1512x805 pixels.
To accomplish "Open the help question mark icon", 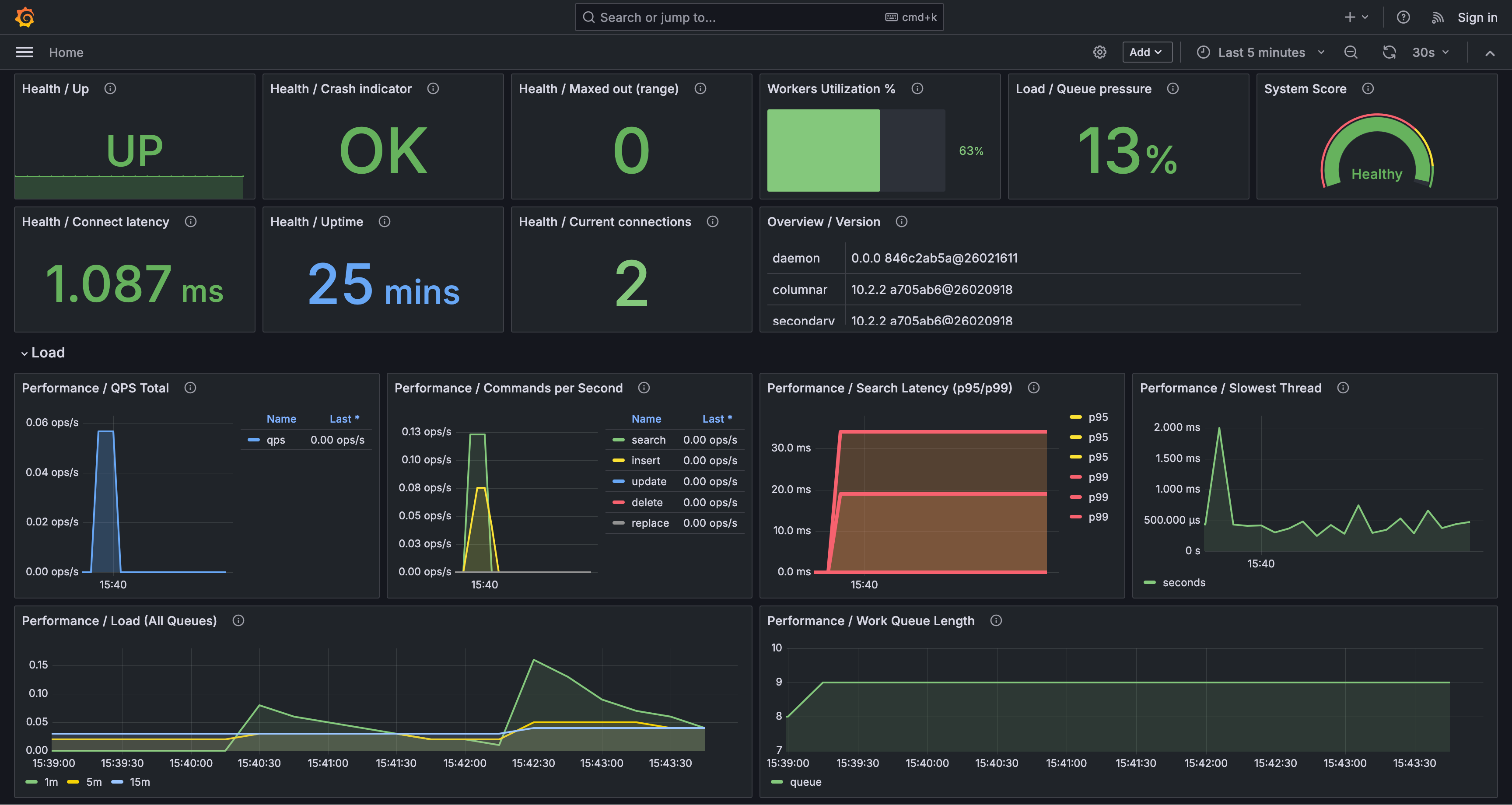I will pos(1403,17).
